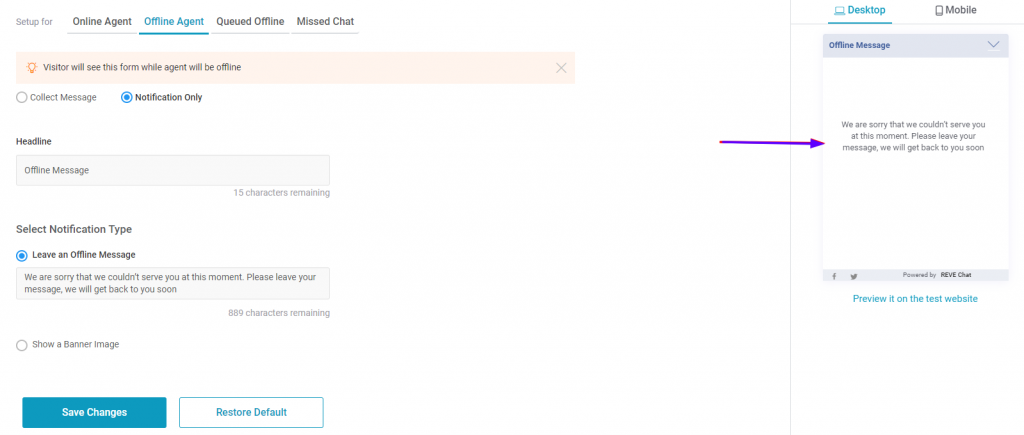This screenshot has width=1024, height=435.
Task: Click the lightbulb tip icon
Action: click(x=31, y=67)
